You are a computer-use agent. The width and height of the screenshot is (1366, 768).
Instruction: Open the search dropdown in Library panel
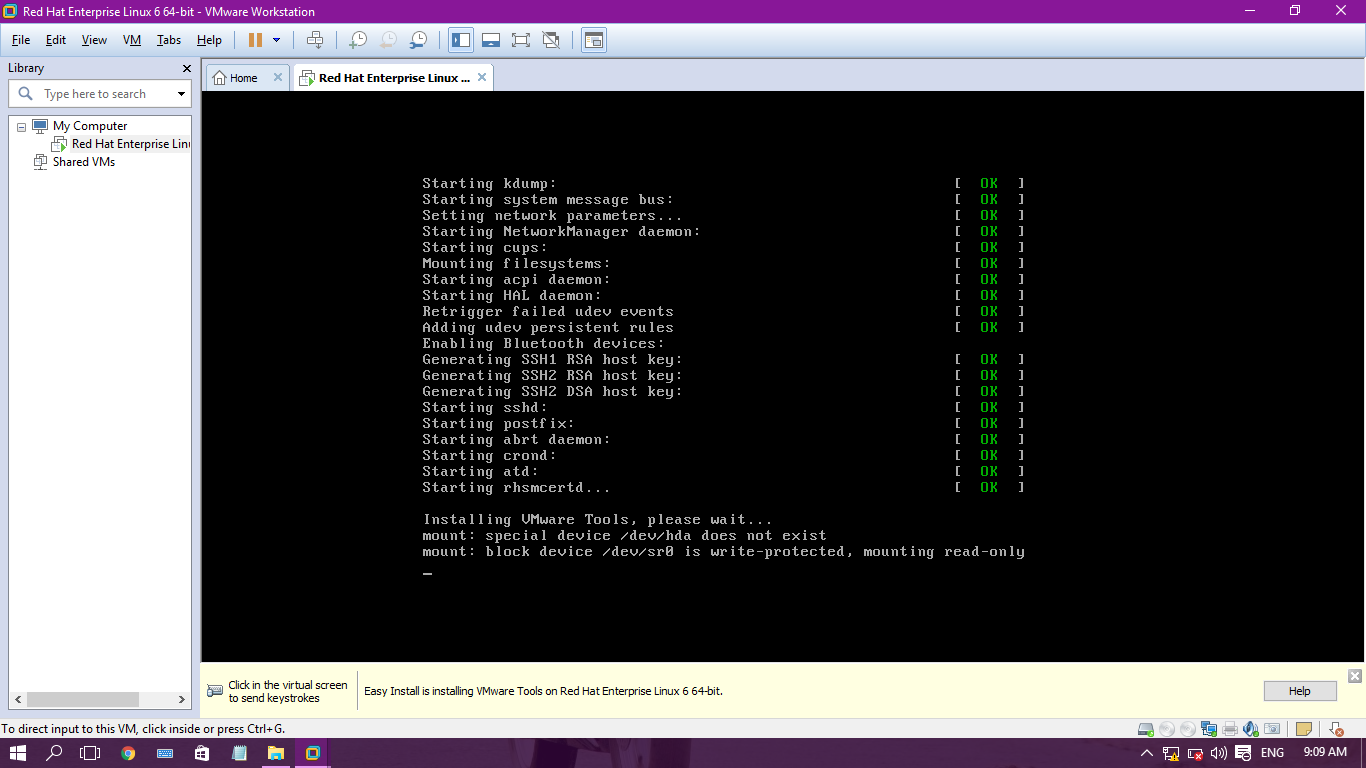tap(179, 93)
